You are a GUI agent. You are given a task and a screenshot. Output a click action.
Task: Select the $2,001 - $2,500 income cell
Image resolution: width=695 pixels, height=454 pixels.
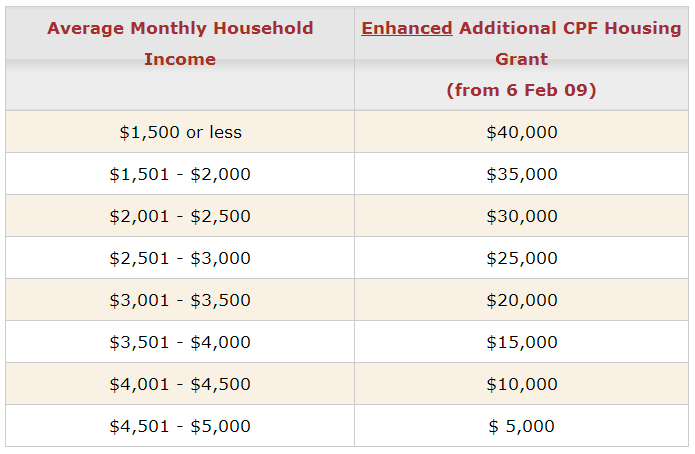point(180,216)
